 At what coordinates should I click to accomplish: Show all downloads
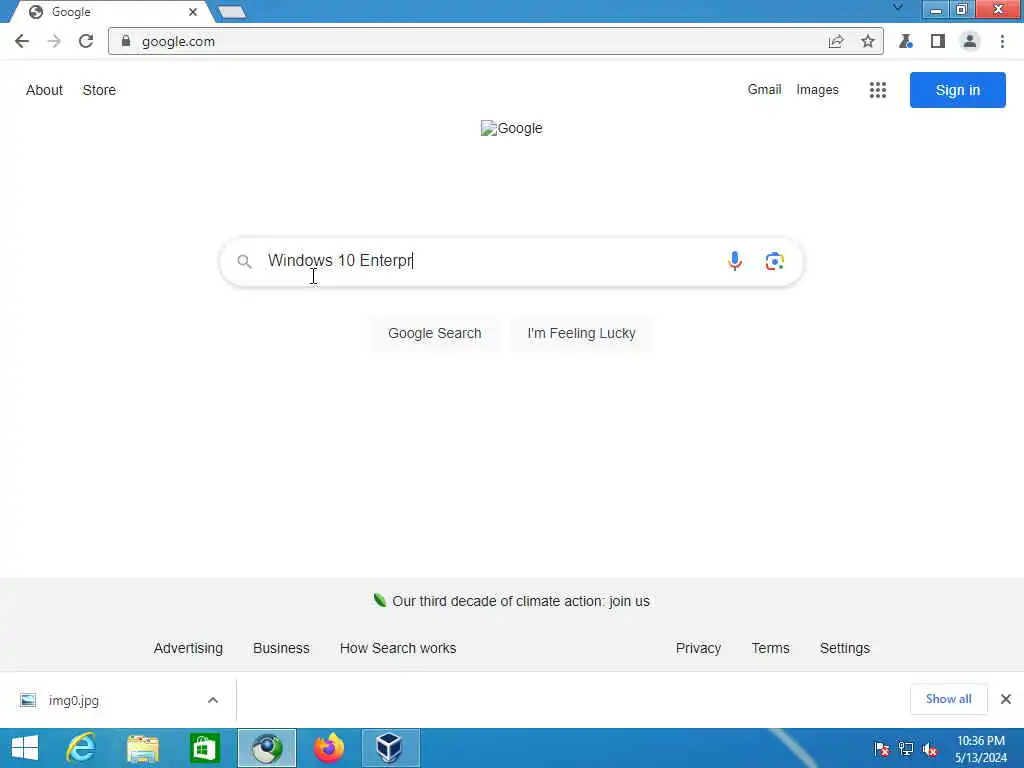(948, 699)
